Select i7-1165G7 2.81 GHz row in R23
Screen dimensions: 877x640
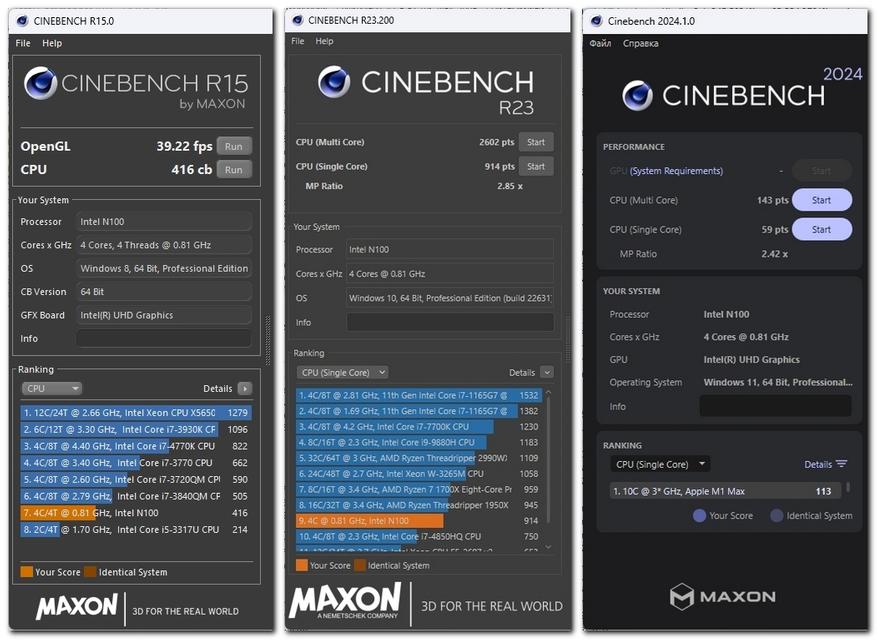click(419, 396)
